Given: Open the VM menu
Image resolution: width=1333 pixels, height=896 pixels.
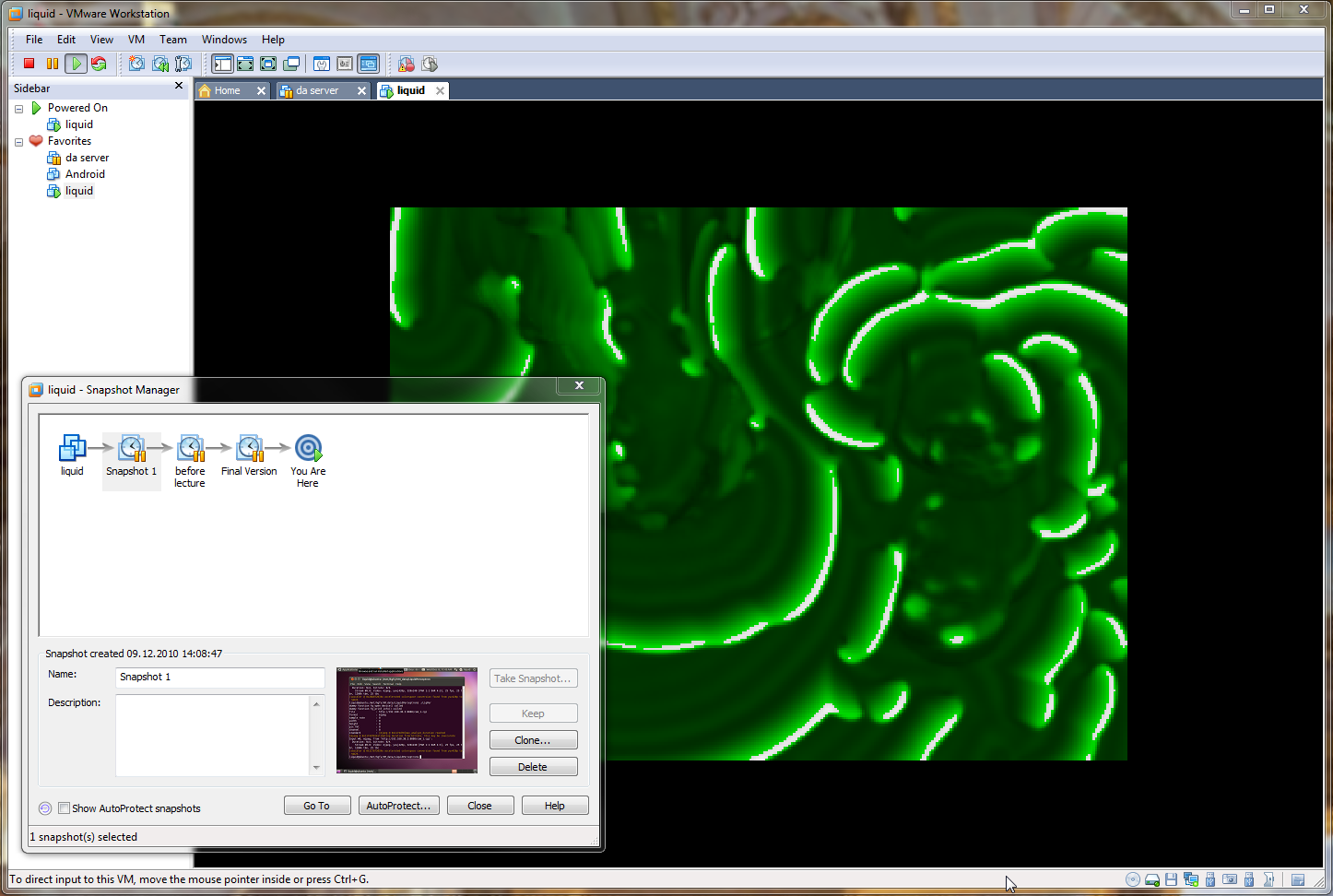Looking at the screenshot, I should click(136, 40).
